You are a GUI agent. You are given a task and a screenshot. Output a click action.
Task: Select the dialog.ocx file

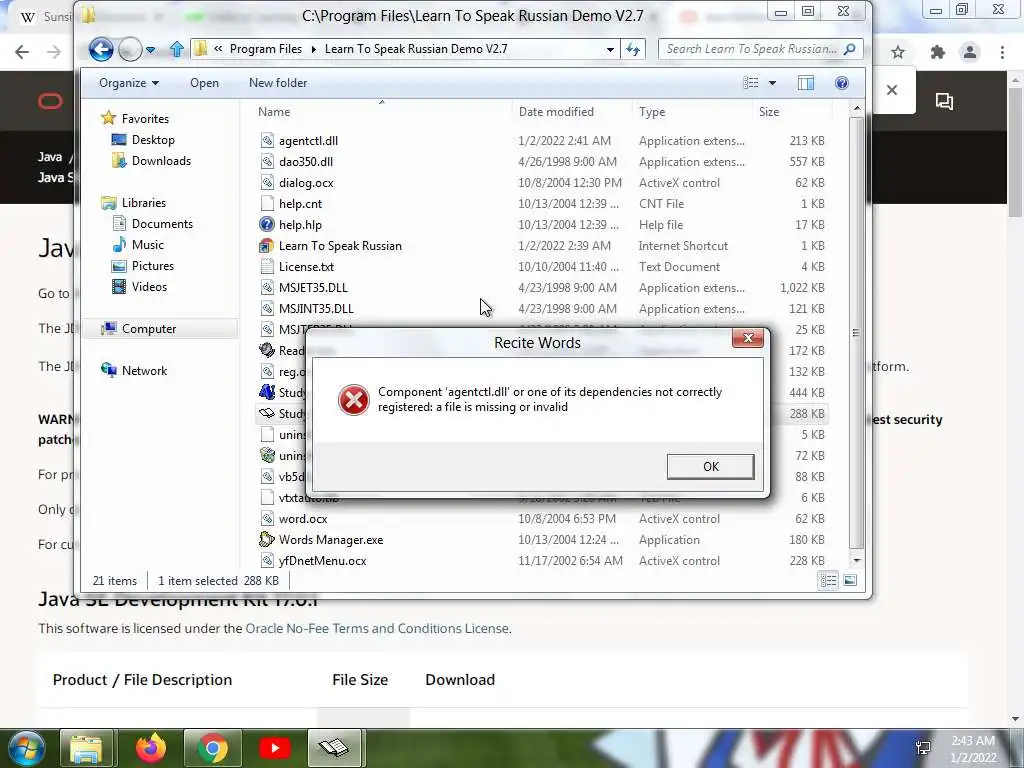tap(306, 183)
